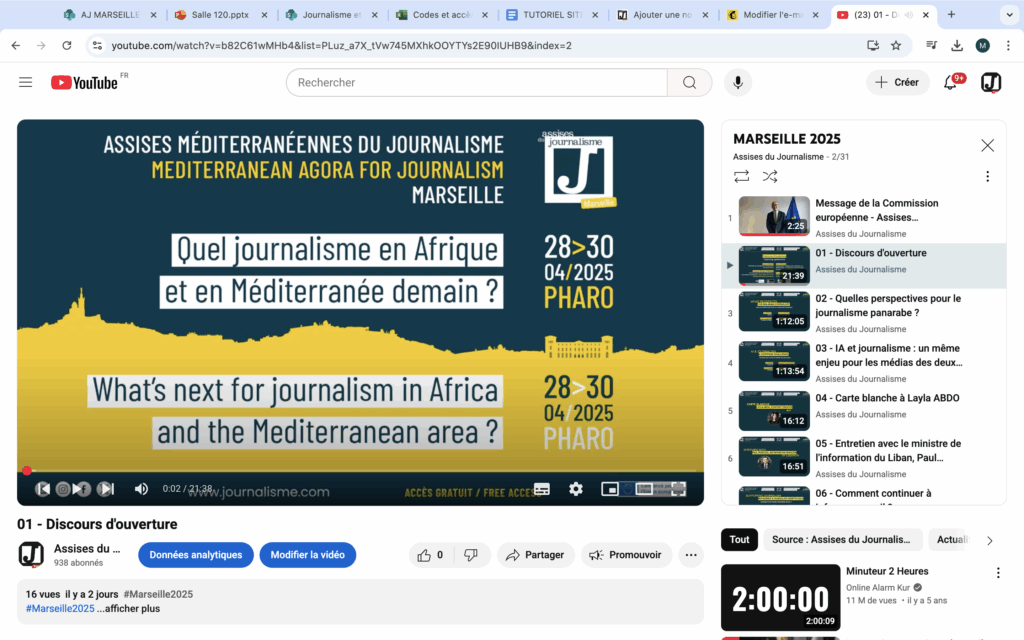
Task: Open the #Marseille2025 hashtag link in blue
Action: 60,609
